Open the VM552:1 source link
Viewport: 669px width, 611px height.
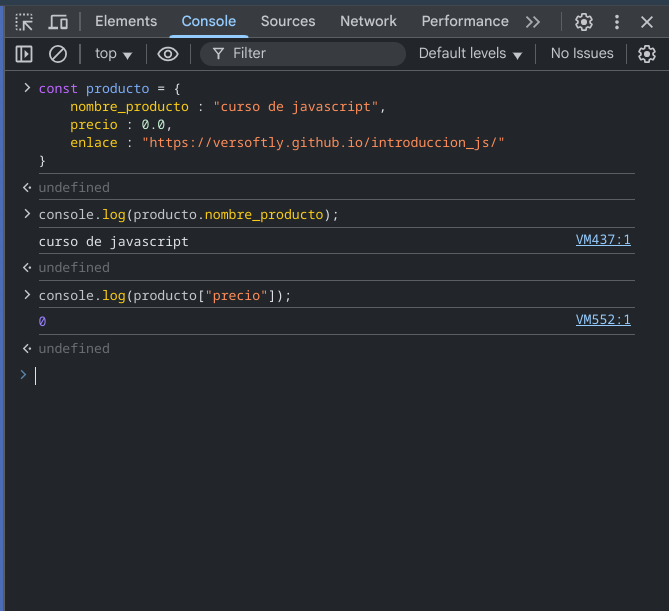(x=603, y=320)
